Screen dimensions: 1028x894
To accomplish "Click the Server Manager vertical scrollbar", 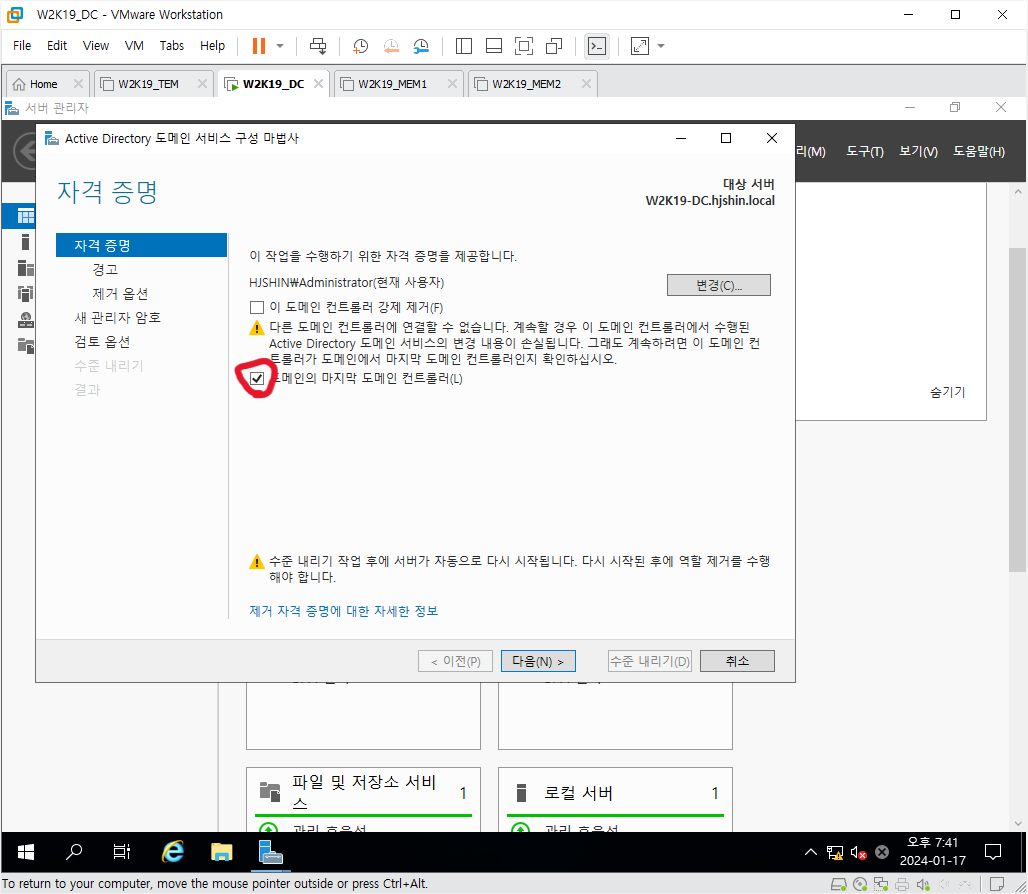I will click(1018, 410).
